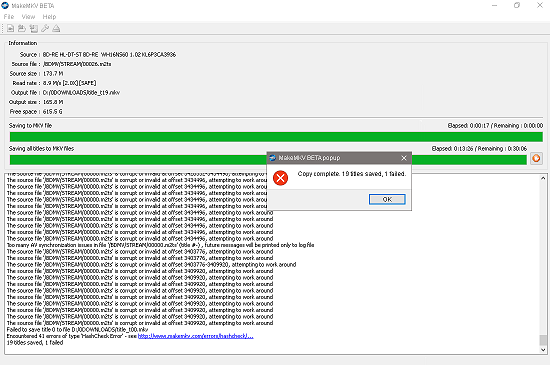Minimize the MakeMKV window
This screenshot has height=365, width=550.
coord(495,6)
